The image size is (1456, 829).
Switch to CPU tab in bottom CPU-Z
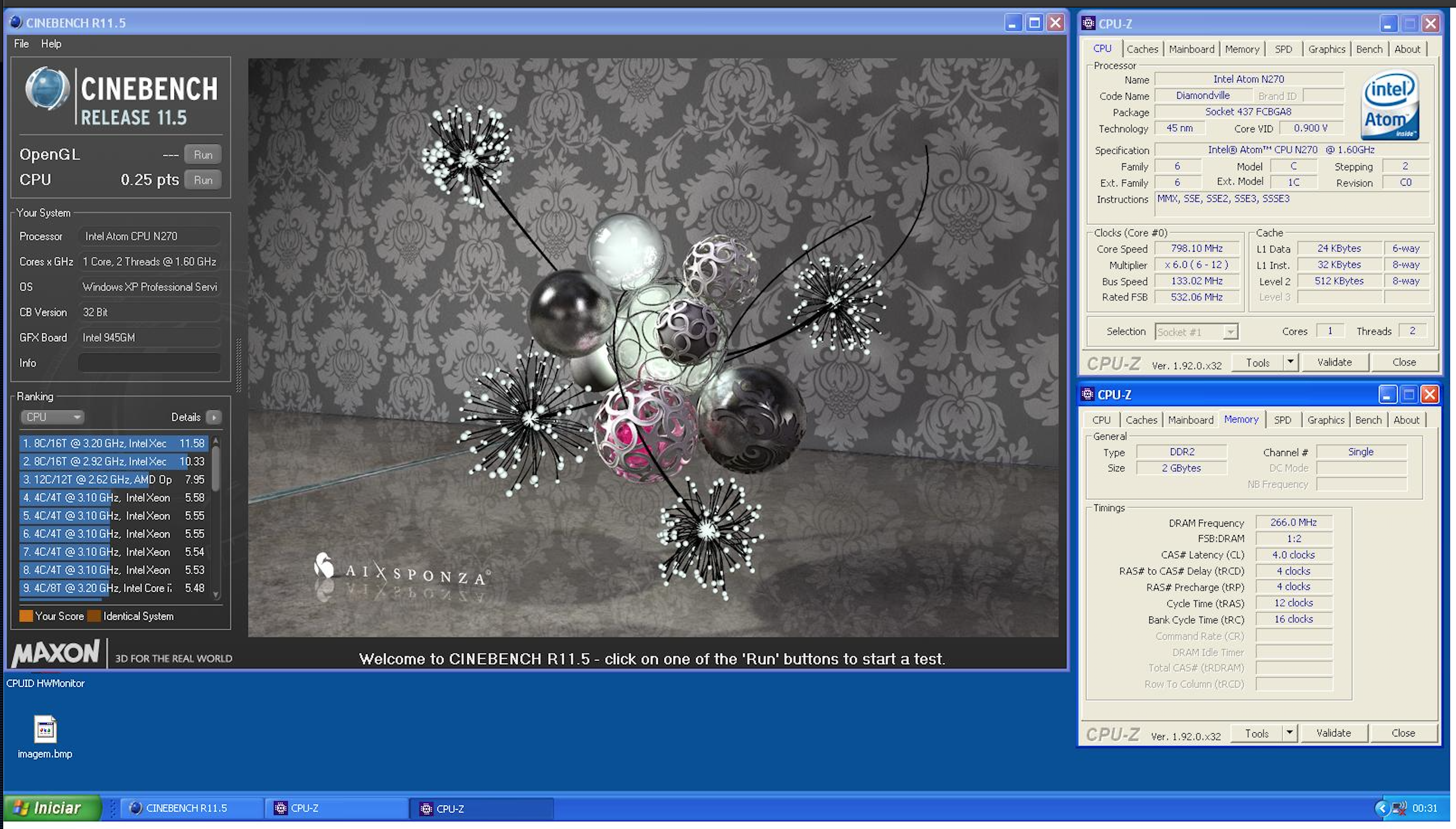tap(1101, 420)
